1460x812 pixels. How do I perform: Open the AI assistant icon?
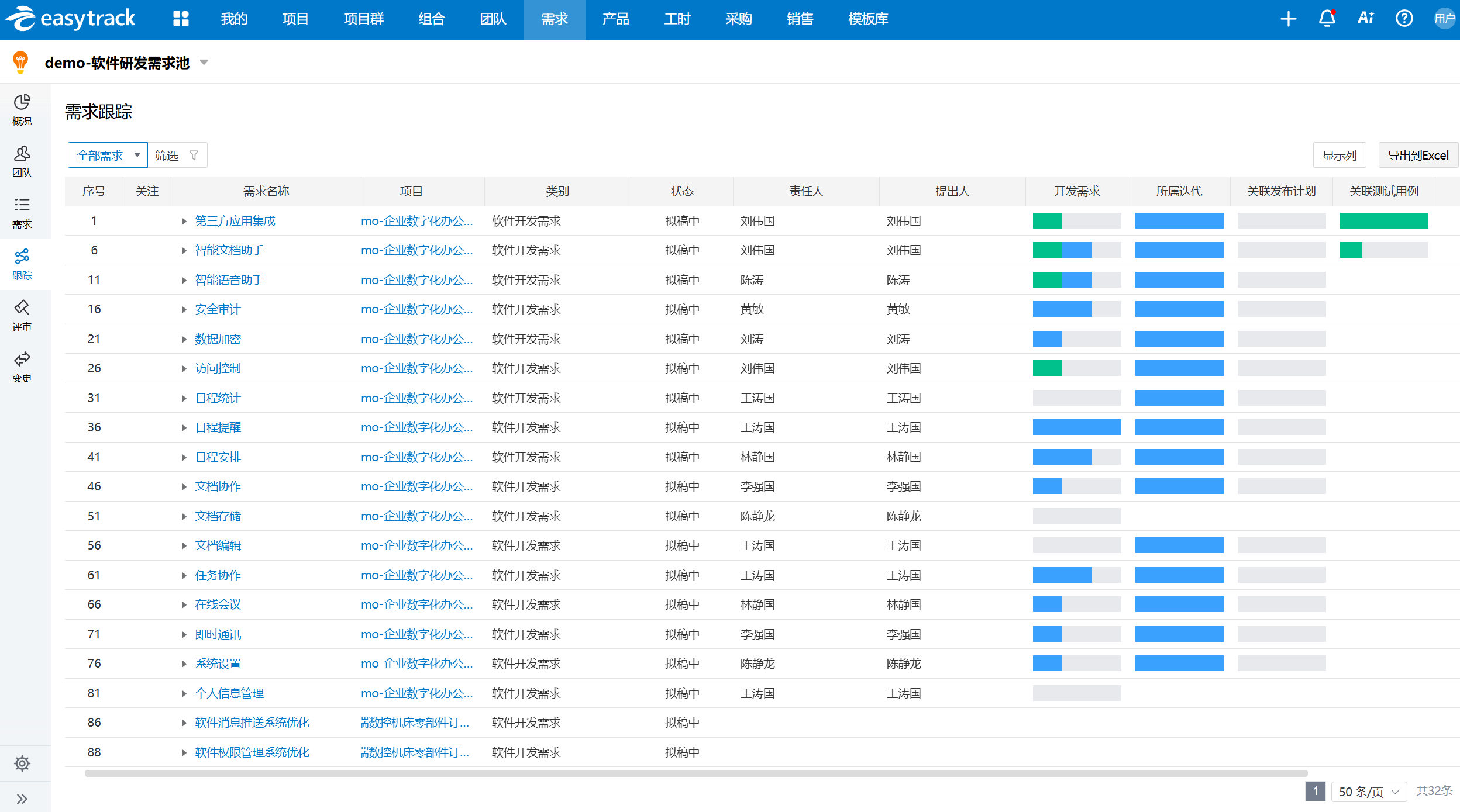1365,19
